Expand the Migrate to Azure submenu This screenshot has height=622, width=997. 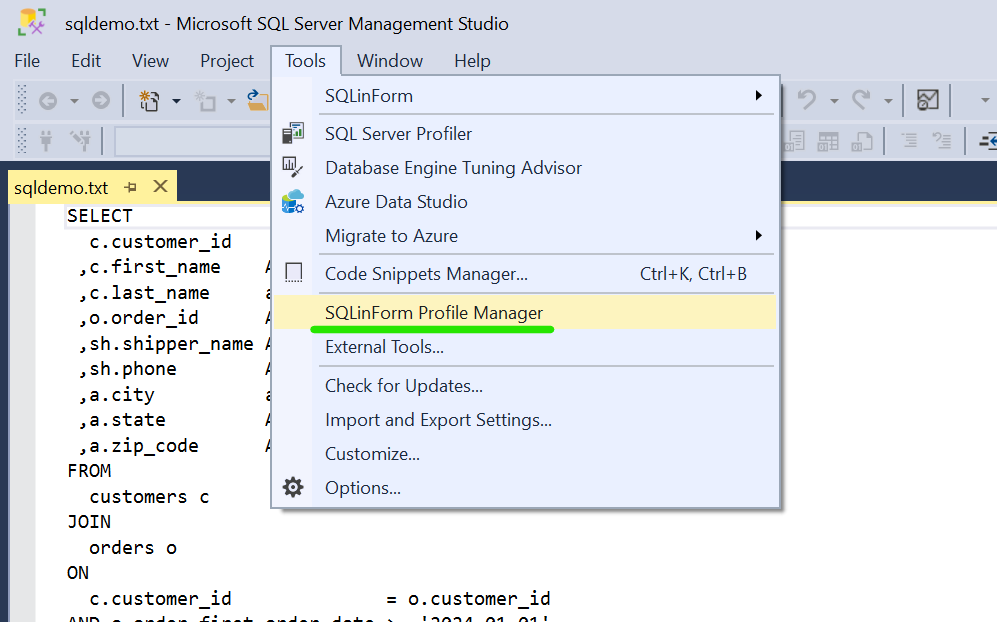[x=759, y=236]
